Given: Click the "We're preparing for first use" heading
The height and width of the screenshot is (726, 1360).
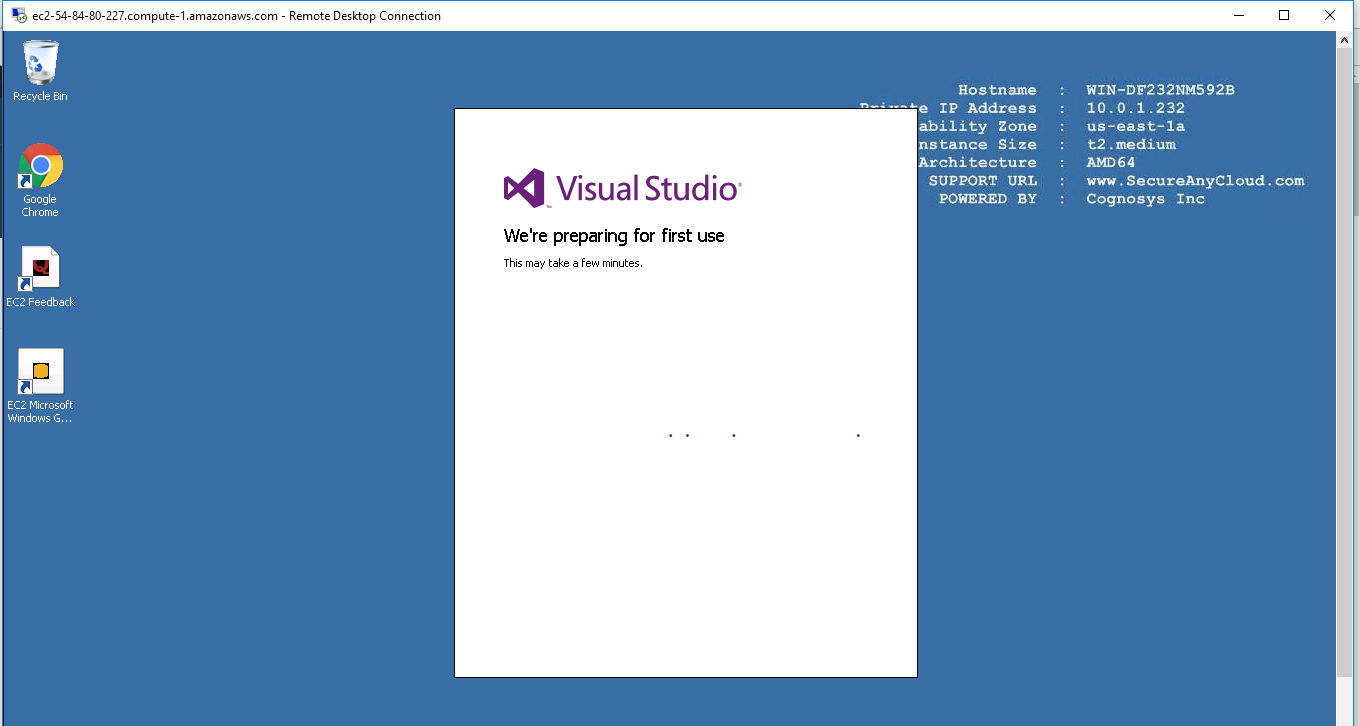Looking at the screenshot, I should tap(614, 236).
